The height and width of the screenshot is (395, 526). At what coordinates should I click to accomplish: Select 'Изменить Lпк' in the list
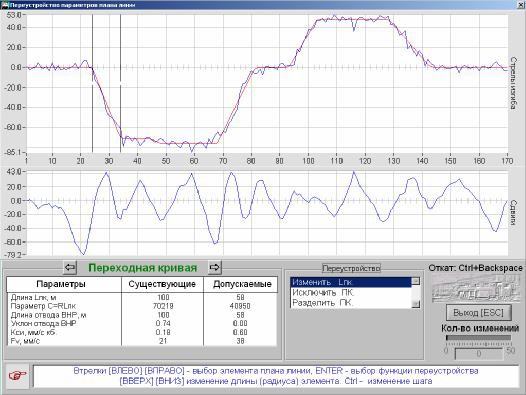(x=351, y=282)
